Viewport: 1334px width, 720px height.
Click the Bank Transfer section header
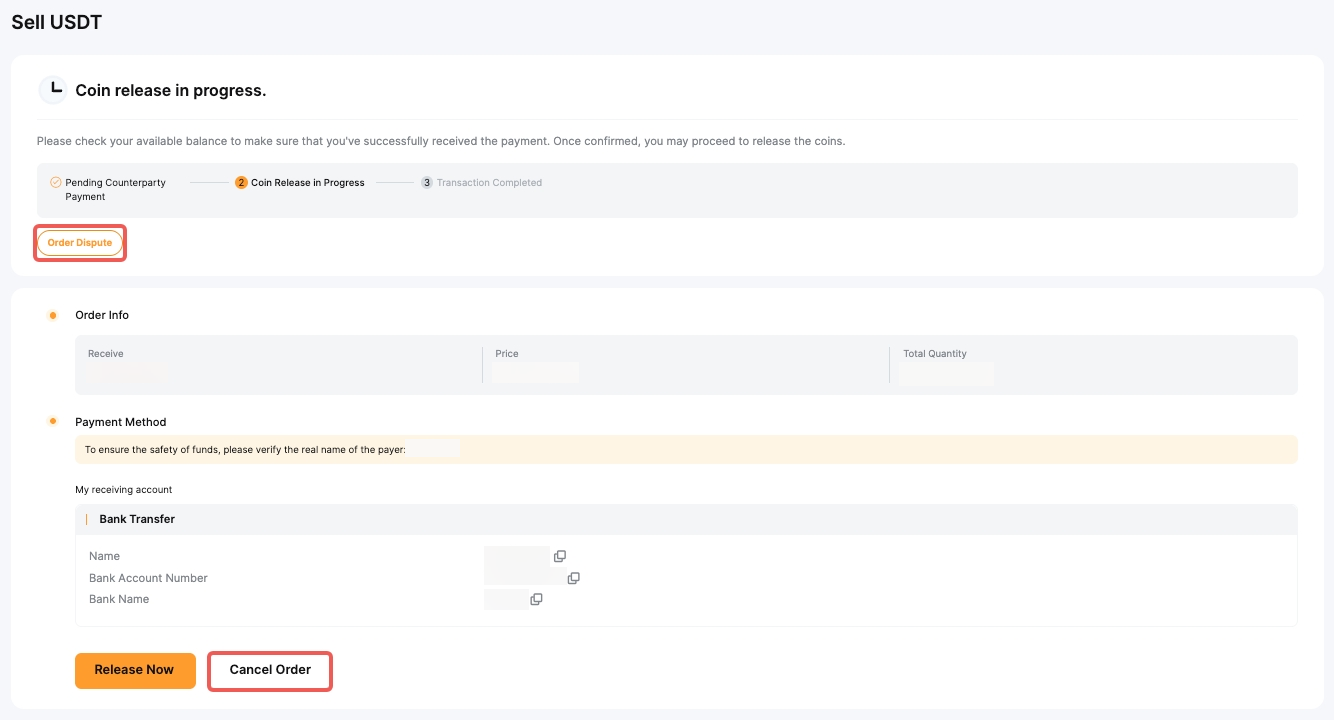point(137,519)
